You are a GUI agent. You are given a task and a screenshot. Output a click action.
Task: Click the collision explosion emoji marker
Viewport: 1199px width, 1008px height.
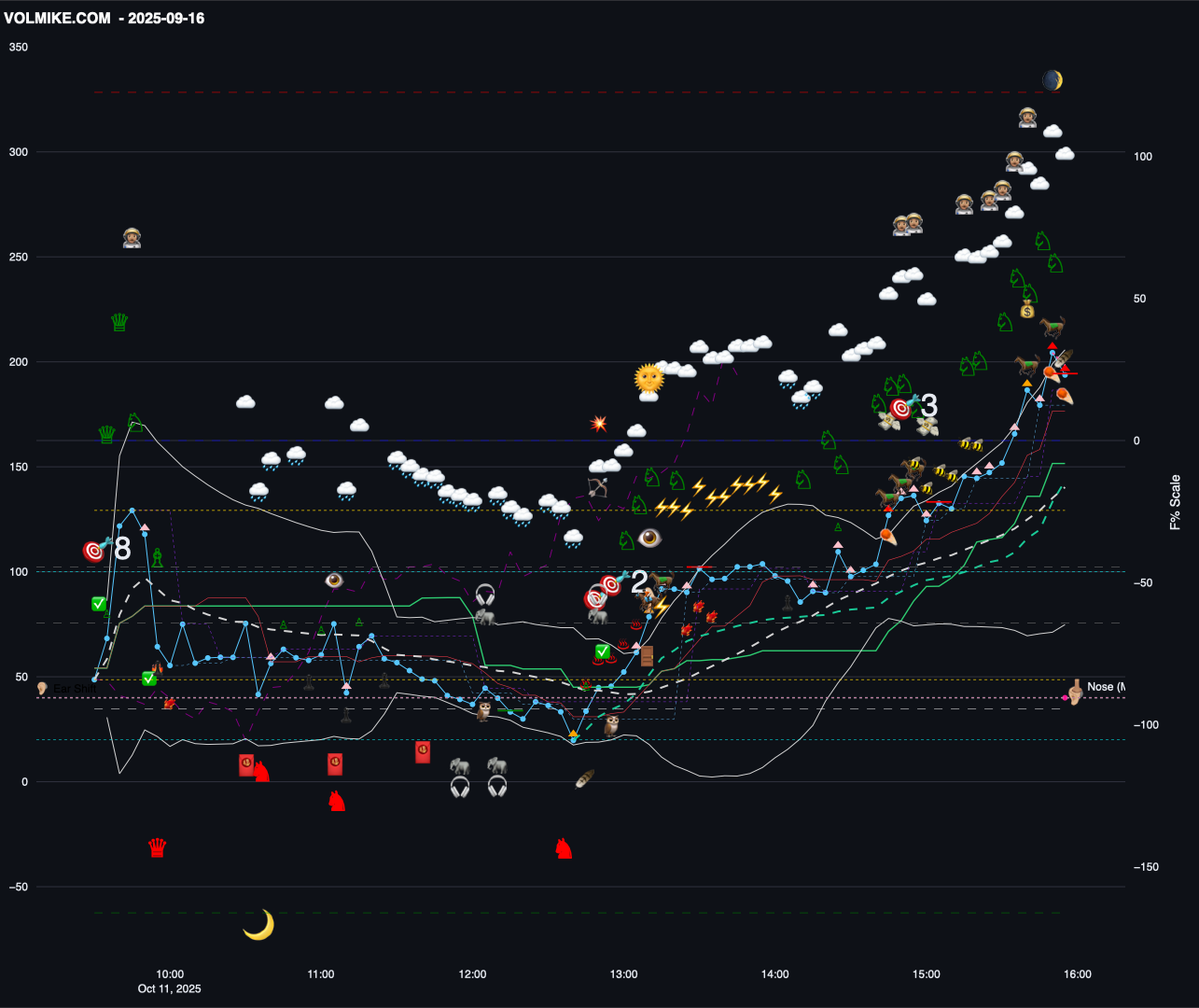pos(599,424)
